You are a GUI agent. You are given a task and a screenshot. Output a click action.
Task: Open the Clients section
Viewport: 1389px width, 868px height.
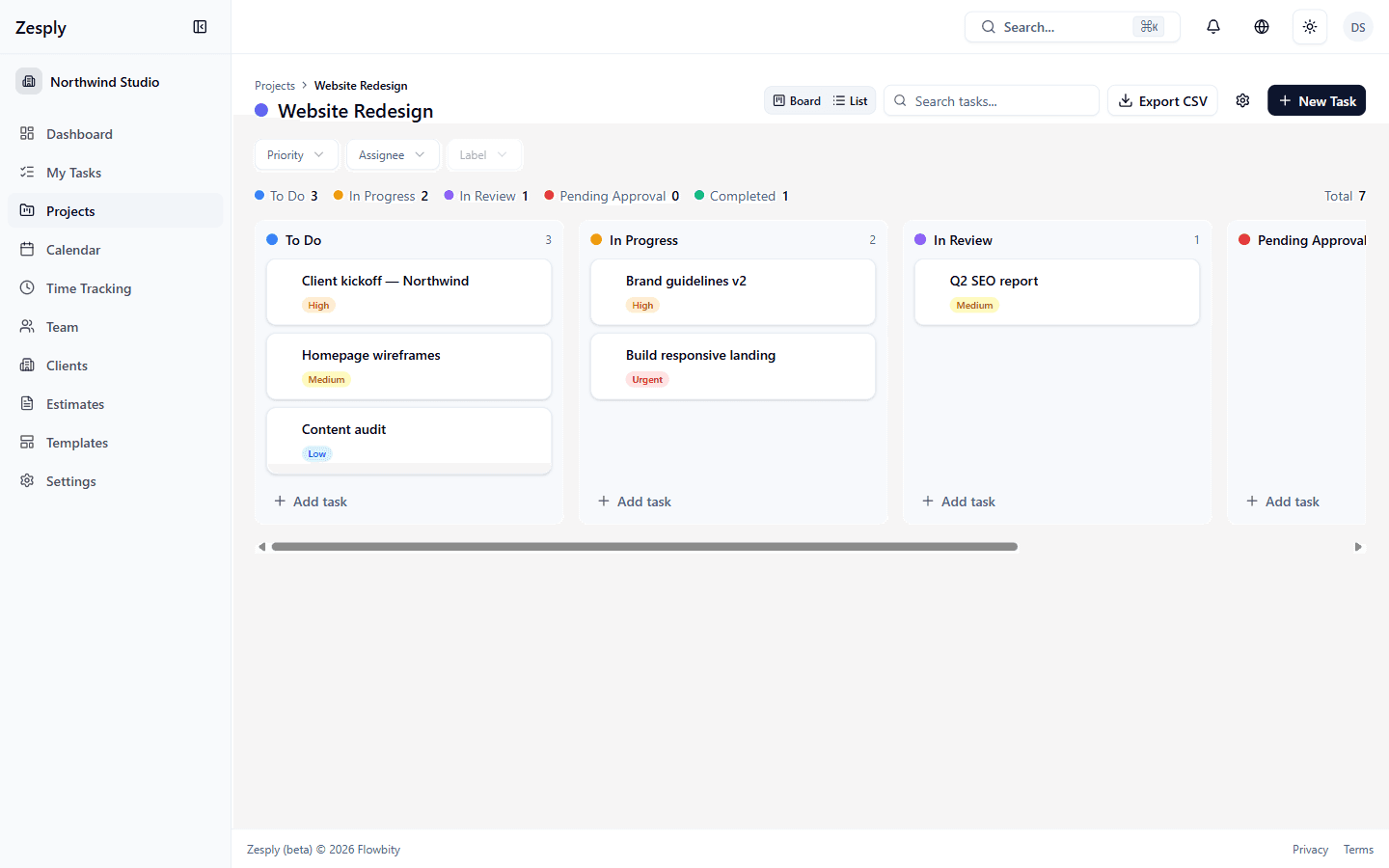115,366
